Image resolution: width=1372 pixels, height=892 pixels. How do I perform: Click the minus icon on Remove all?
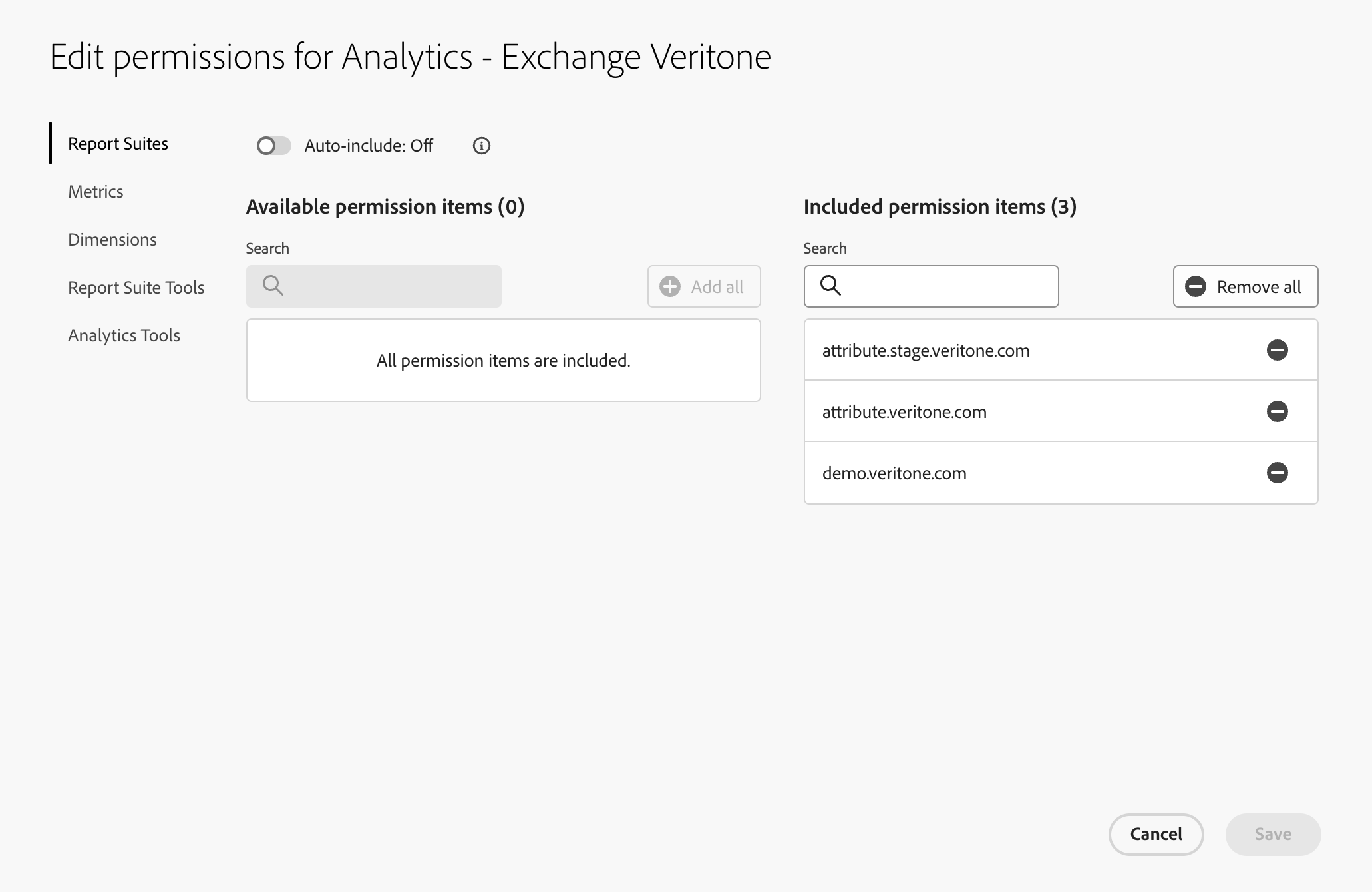(1196, 286)
